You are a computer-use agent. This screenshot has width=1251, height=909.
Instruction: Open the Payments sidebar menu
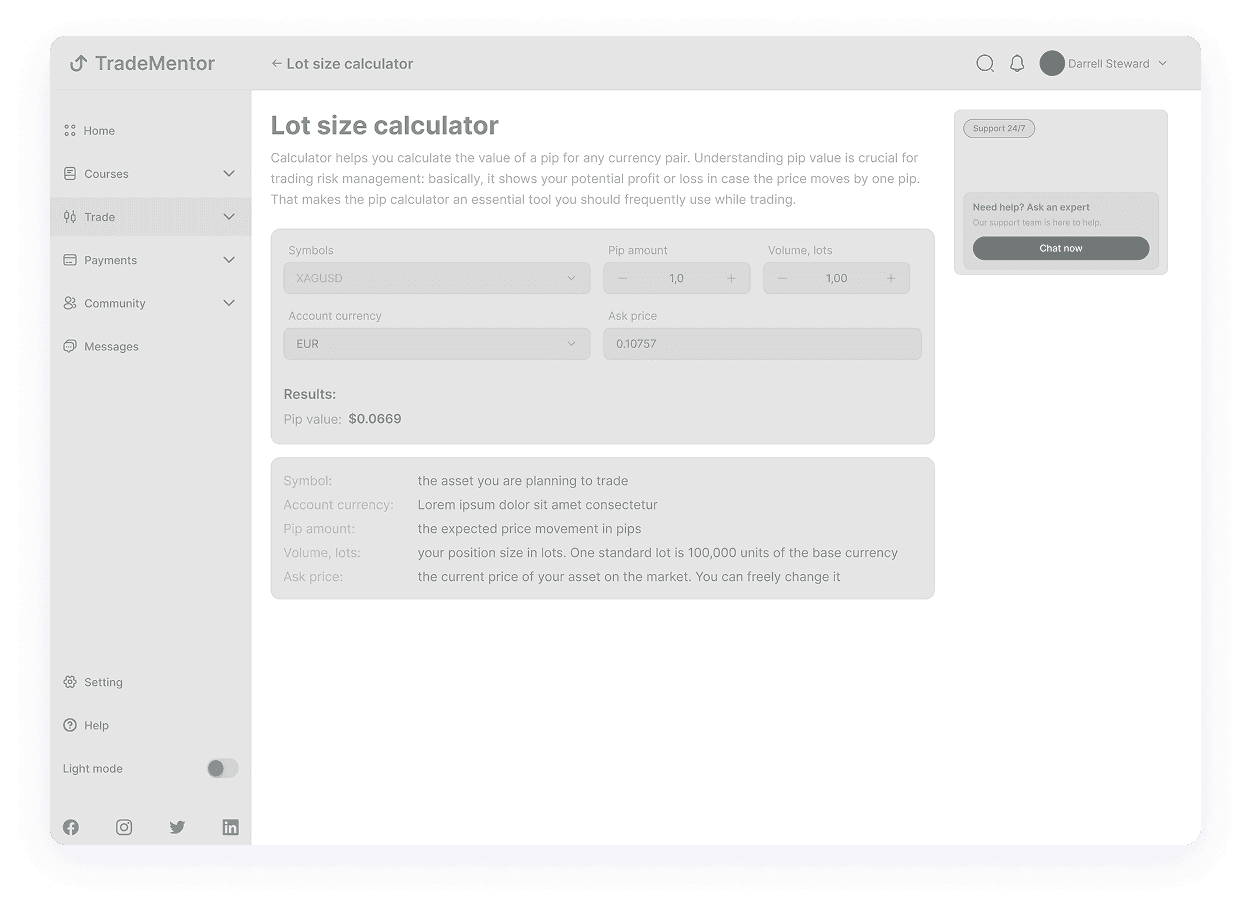point(150,260)
